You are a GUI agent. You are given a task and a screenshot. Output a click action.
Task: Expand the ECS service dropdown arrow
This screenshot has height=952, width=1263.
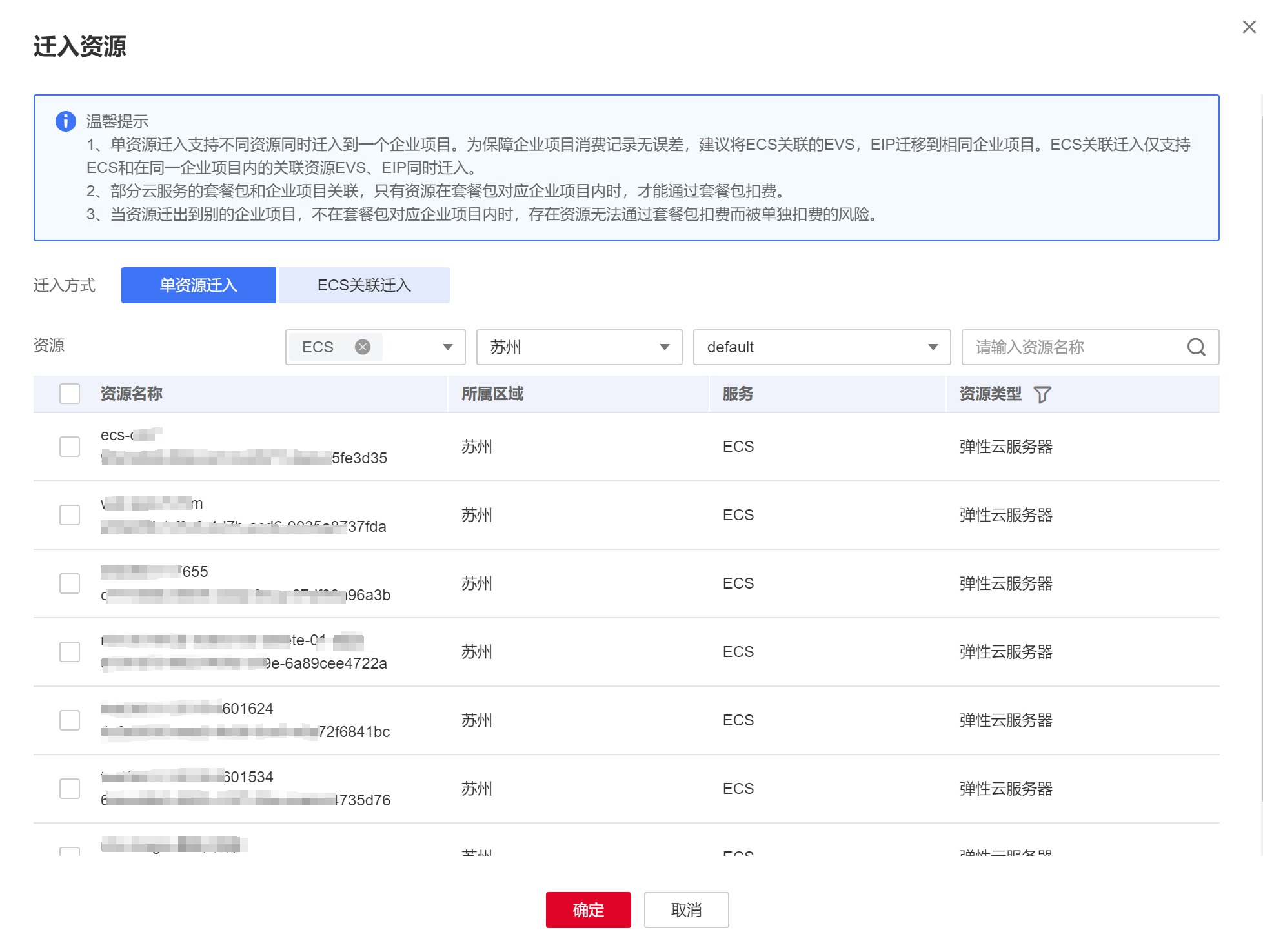coord(447,347)
